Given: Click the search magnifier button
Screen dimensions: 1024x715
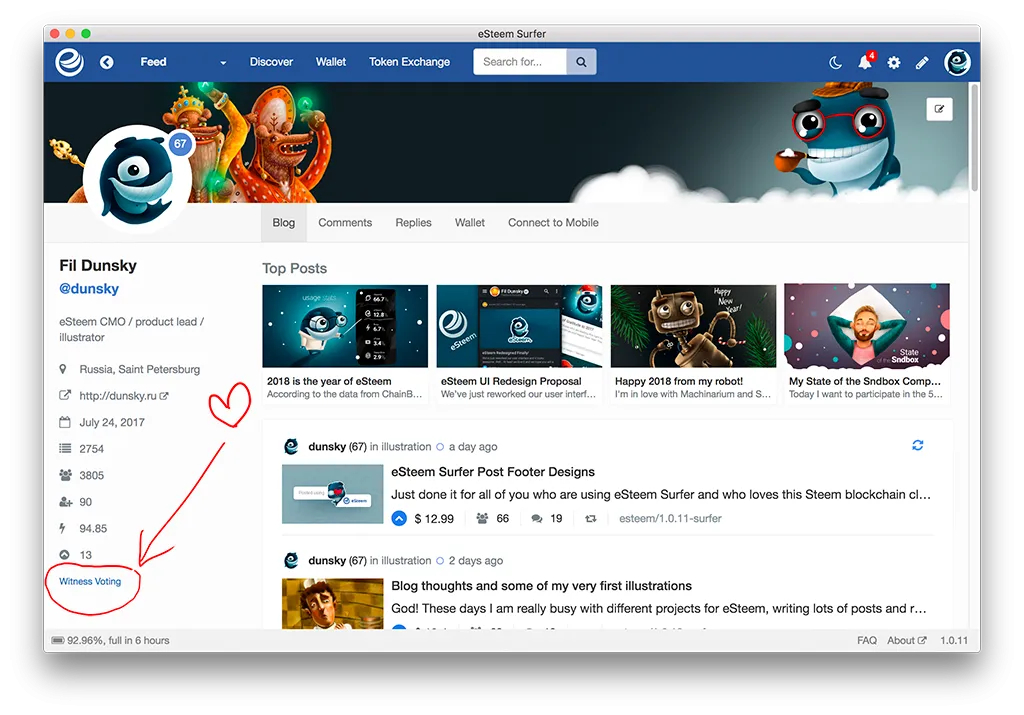Looking at the screenshot, I should (x=581, y=61).
